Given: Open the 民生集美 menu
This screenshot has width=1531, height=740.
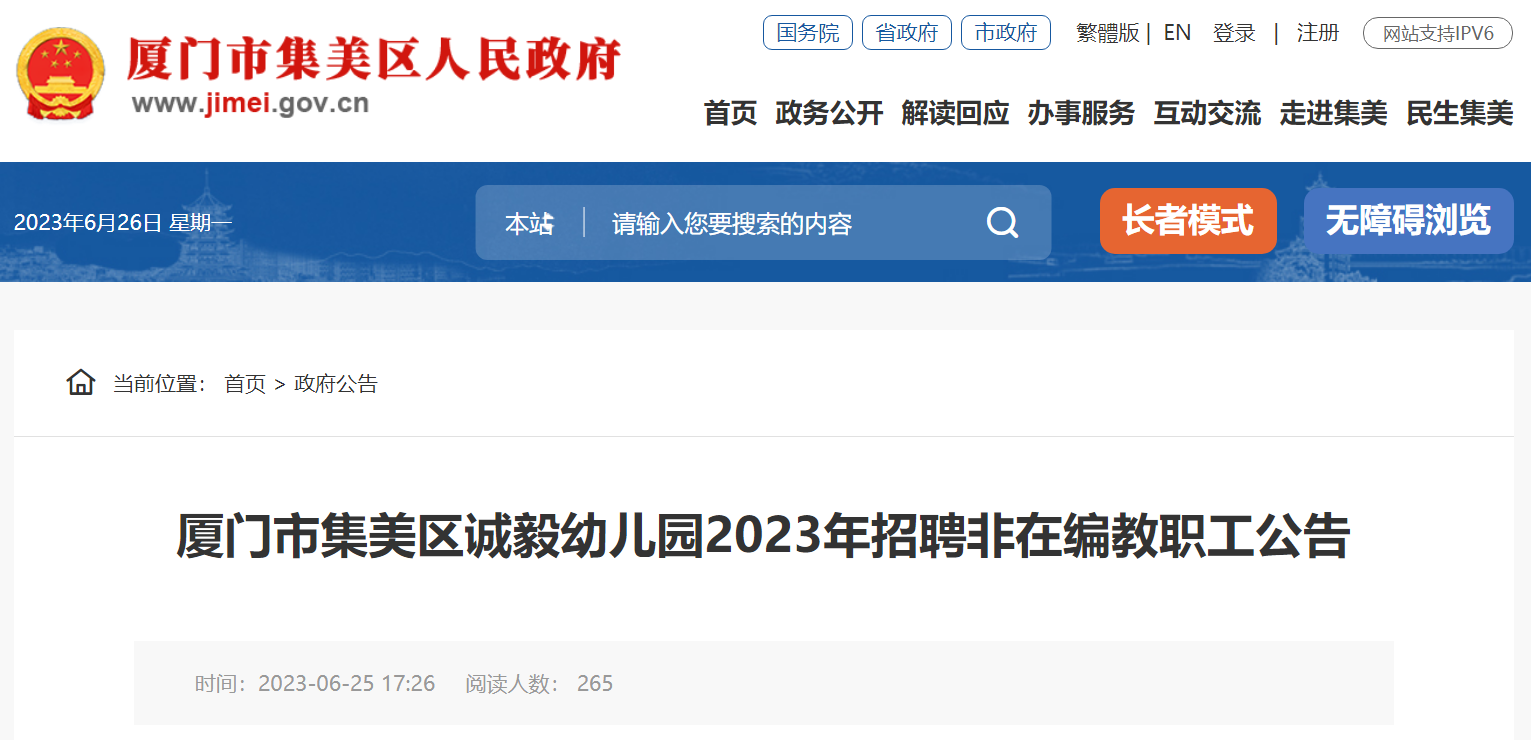Looking at the screenshot, I should click(x=1460, y=113).
